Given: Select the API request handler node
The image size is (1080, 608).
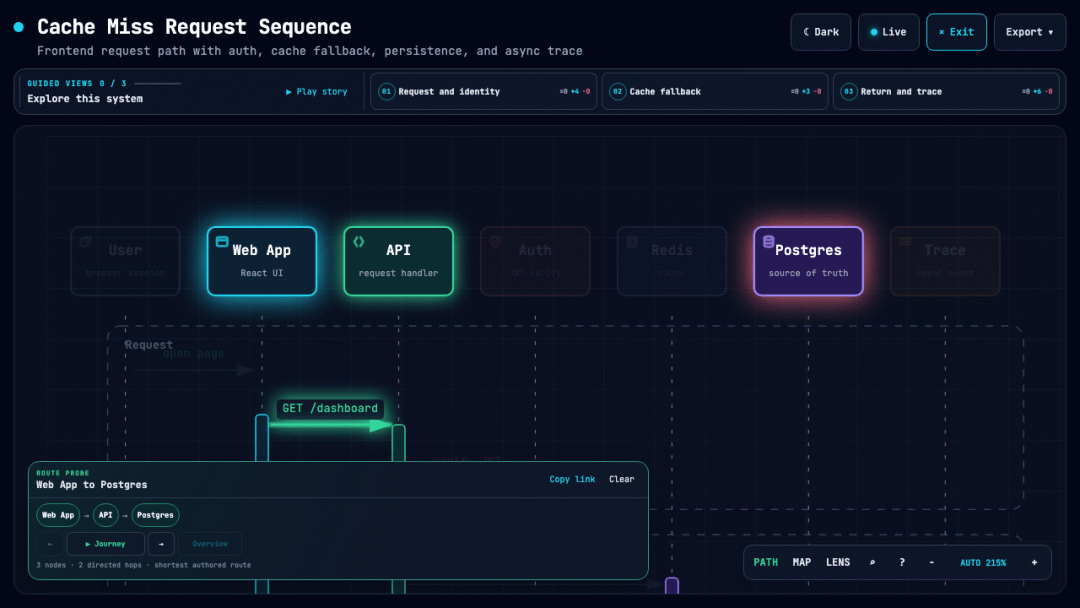Looking at the screenshot, I should point(398,261).
